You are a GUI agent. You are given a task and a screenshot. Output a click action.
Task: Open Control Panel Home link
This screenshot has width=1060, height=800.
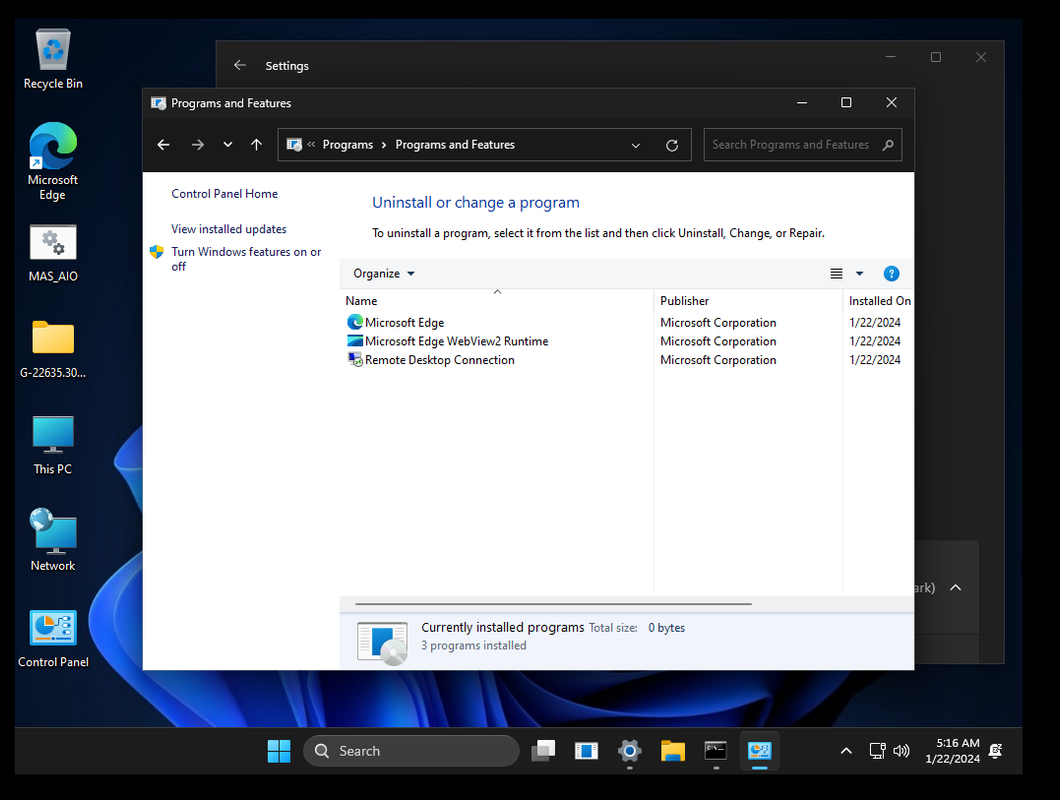click(x=224, y=193)
